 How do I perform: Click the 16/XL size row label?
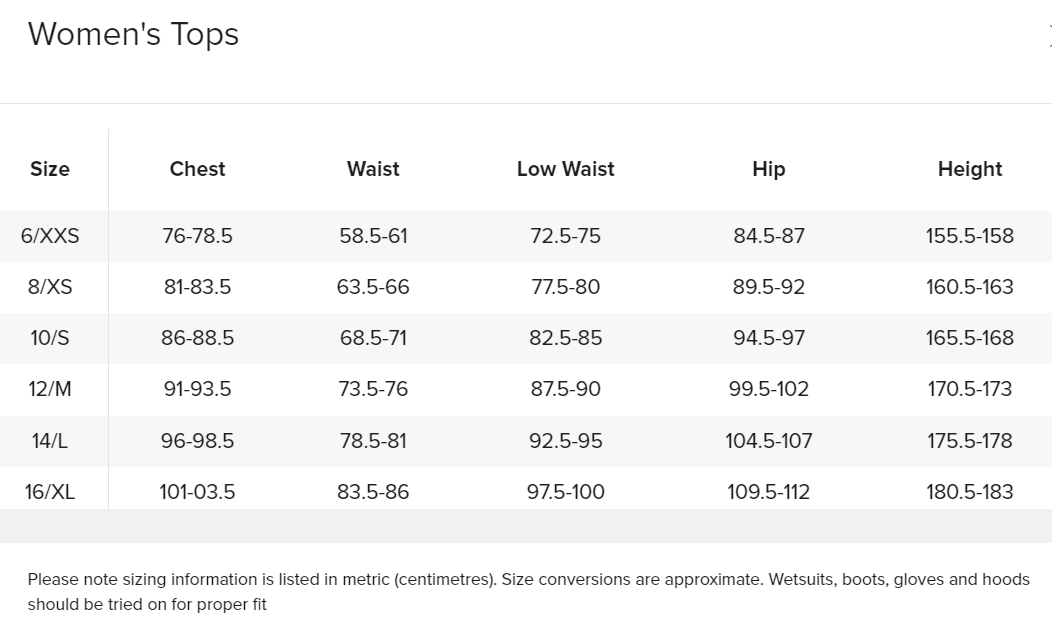pyautogui.click(x=50, y=492)
